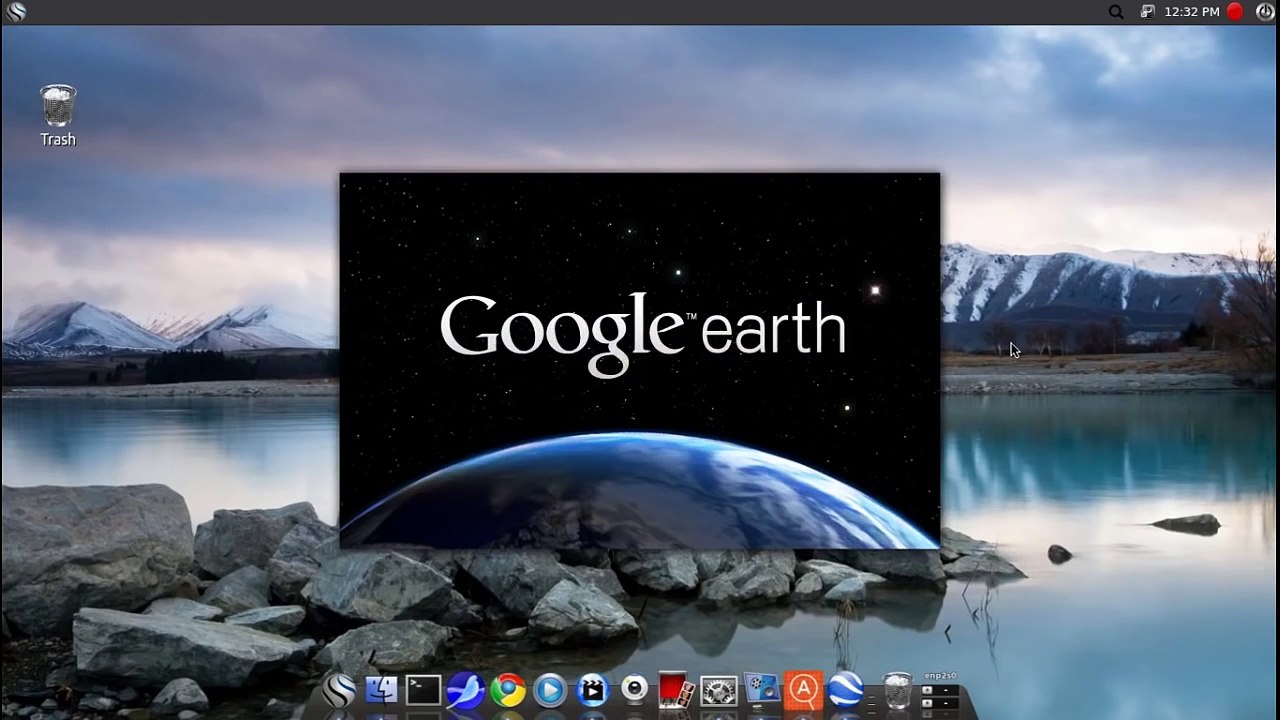Click the search magnifier in the top panel
The width and height of the screenshot is (1280, 720).
coord(1116,12)
